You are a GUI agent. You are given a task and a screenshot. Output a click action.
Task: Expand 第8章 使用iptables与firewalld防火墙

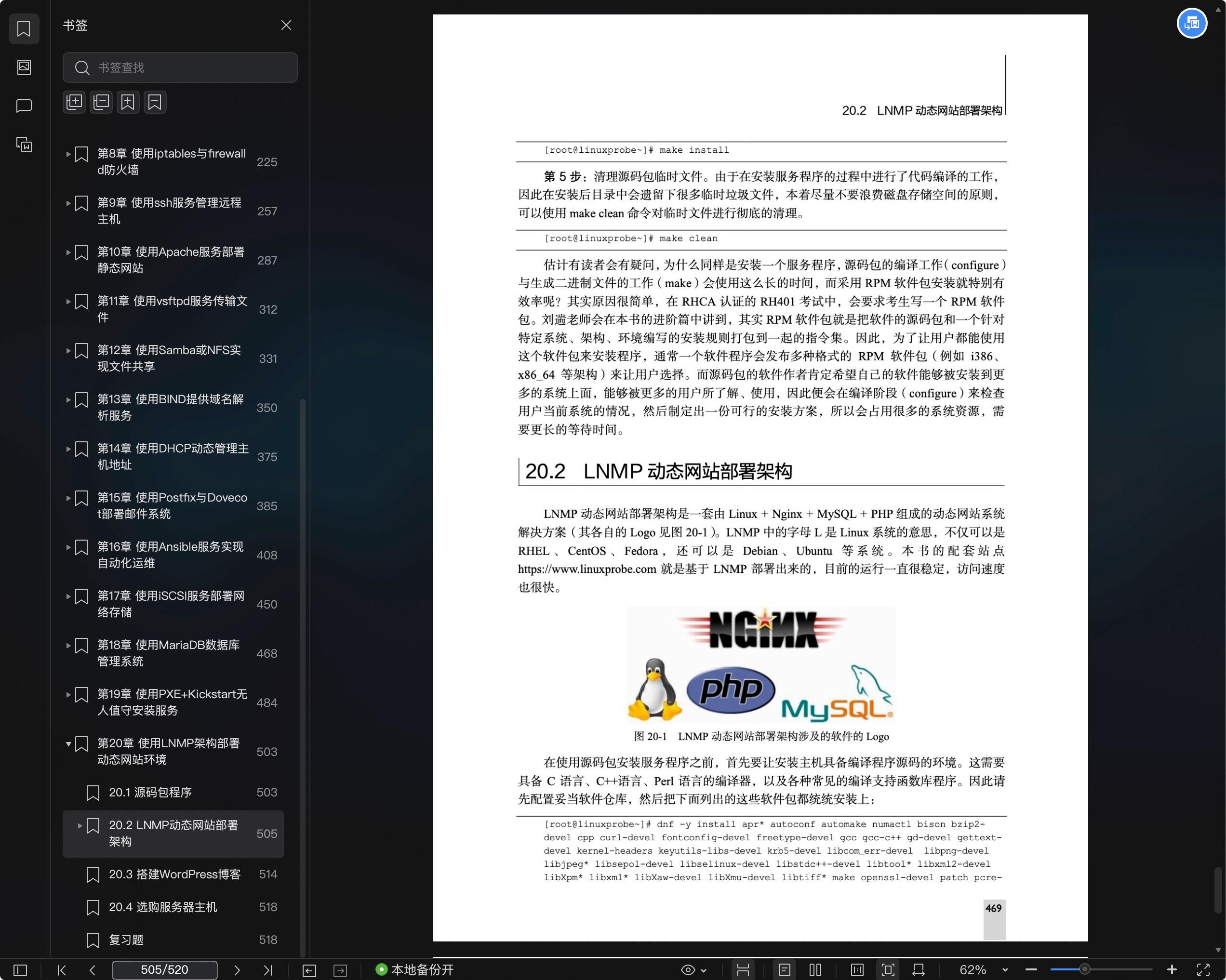coord(68,154)
